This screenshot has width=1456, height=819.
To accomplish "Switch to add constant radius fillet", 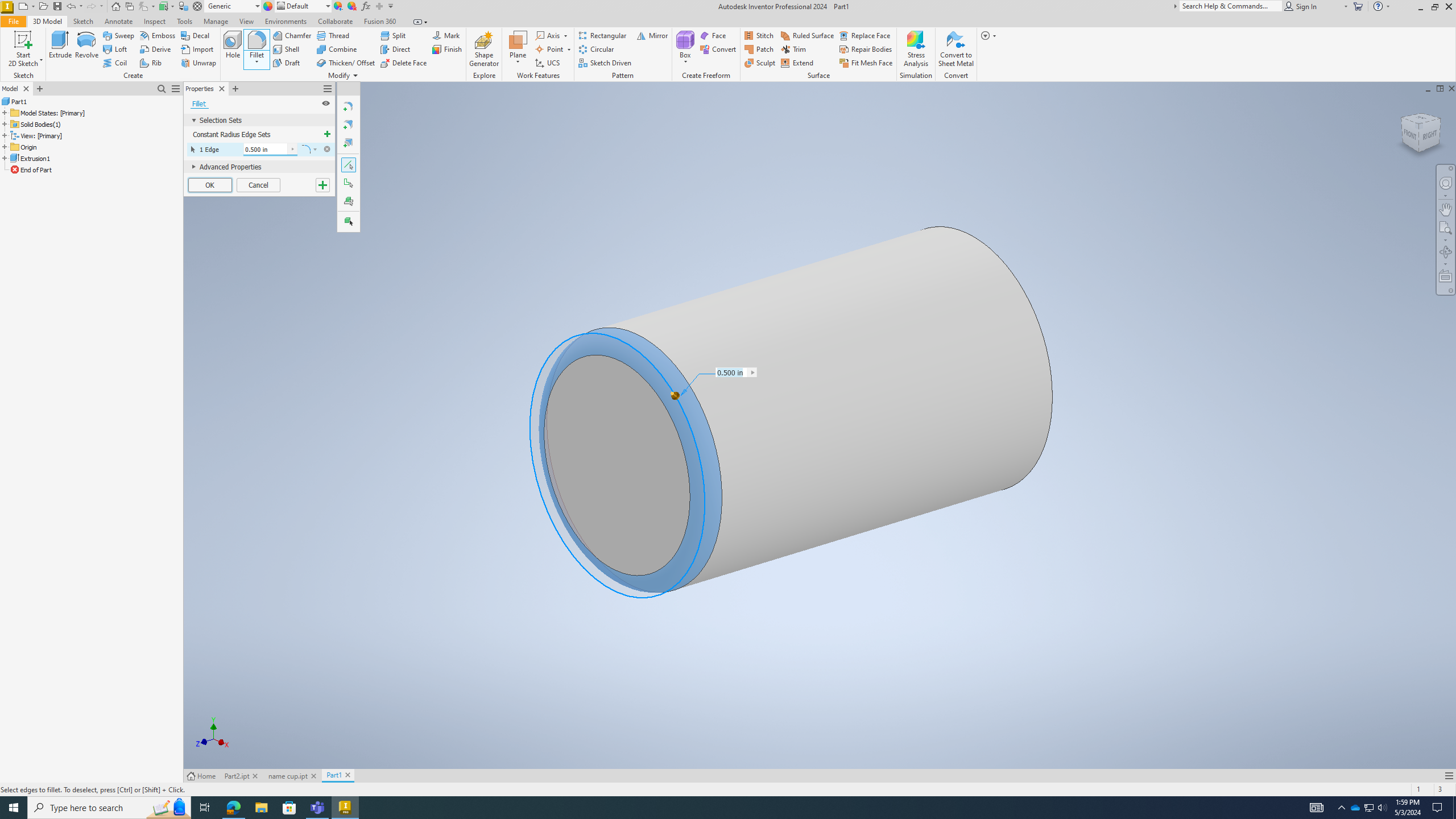I will (348, 106).
